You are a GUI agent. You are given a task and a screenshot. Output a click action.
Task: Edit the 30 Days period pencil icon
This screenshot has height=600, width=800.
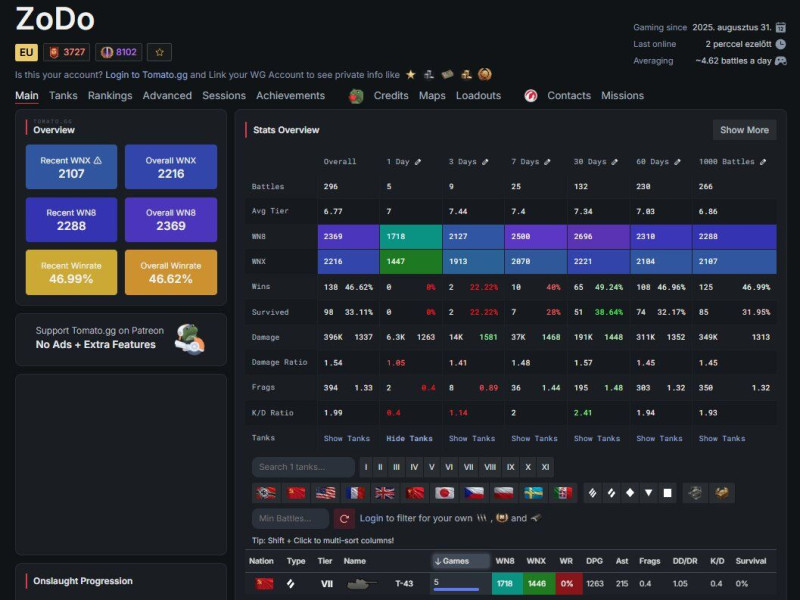point(614,162)
